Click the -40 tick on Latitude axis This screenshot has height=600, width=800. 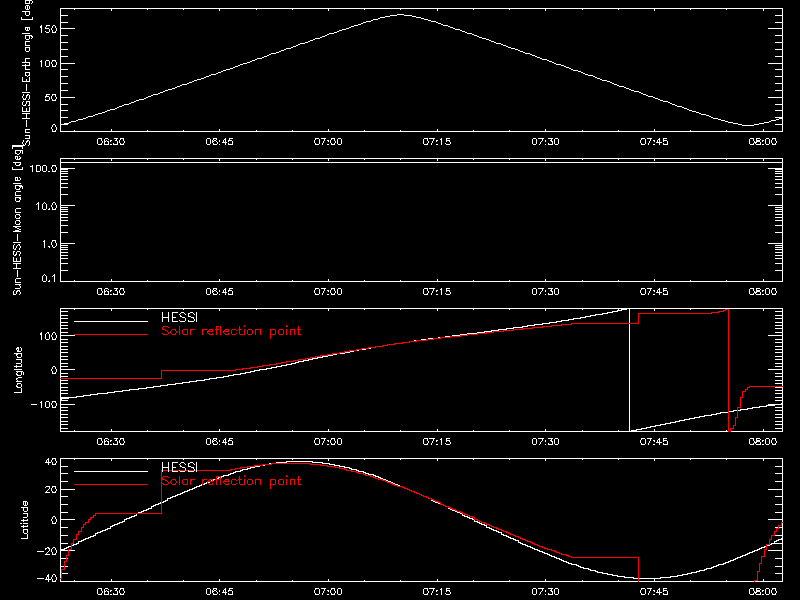coord(47,578)
